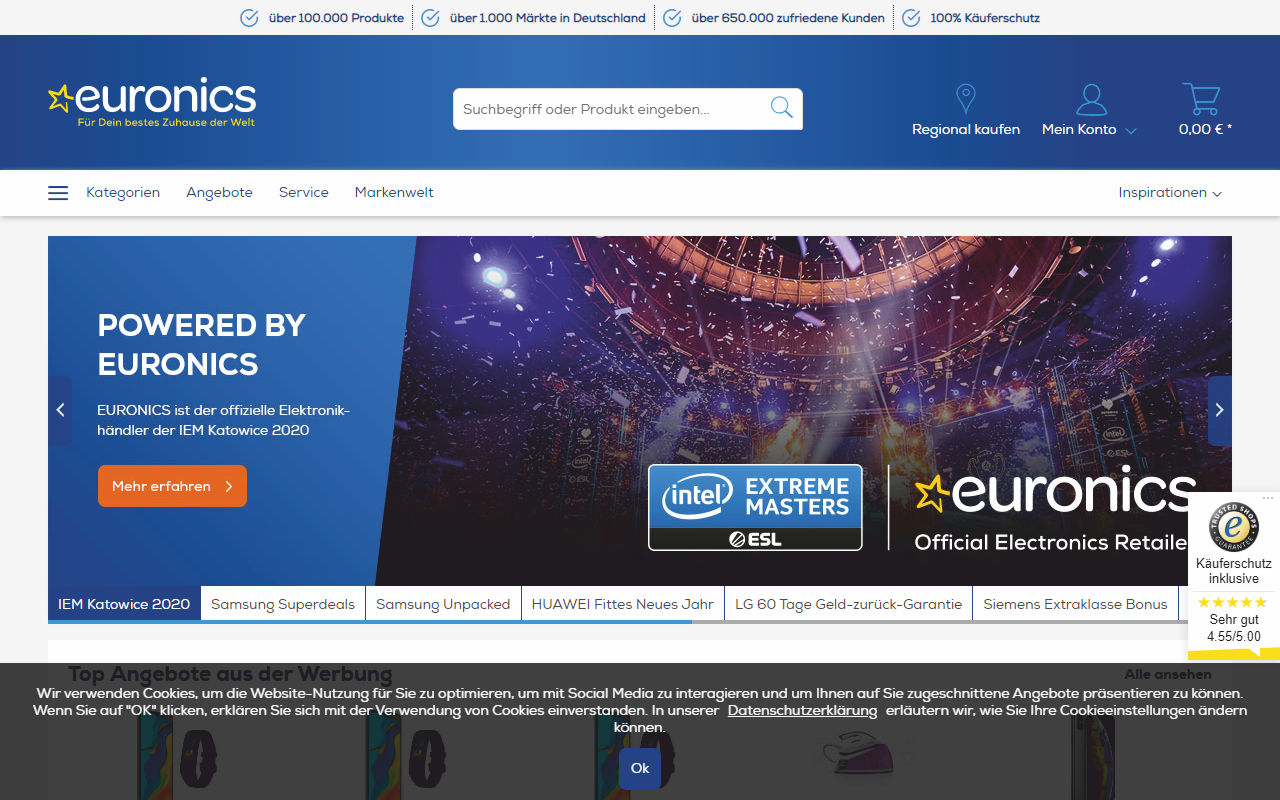Select the LG 60 Tage Geld-zurück-Garantie tab

click(848, 604)
